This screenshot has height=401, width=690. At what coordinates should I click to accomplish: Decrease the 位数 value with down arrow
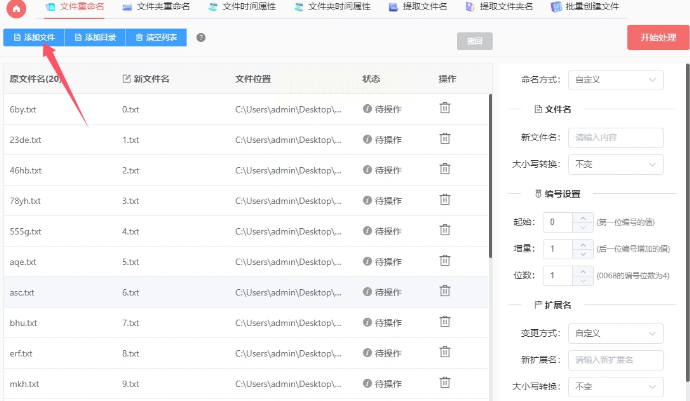click(x=583, y=280)
